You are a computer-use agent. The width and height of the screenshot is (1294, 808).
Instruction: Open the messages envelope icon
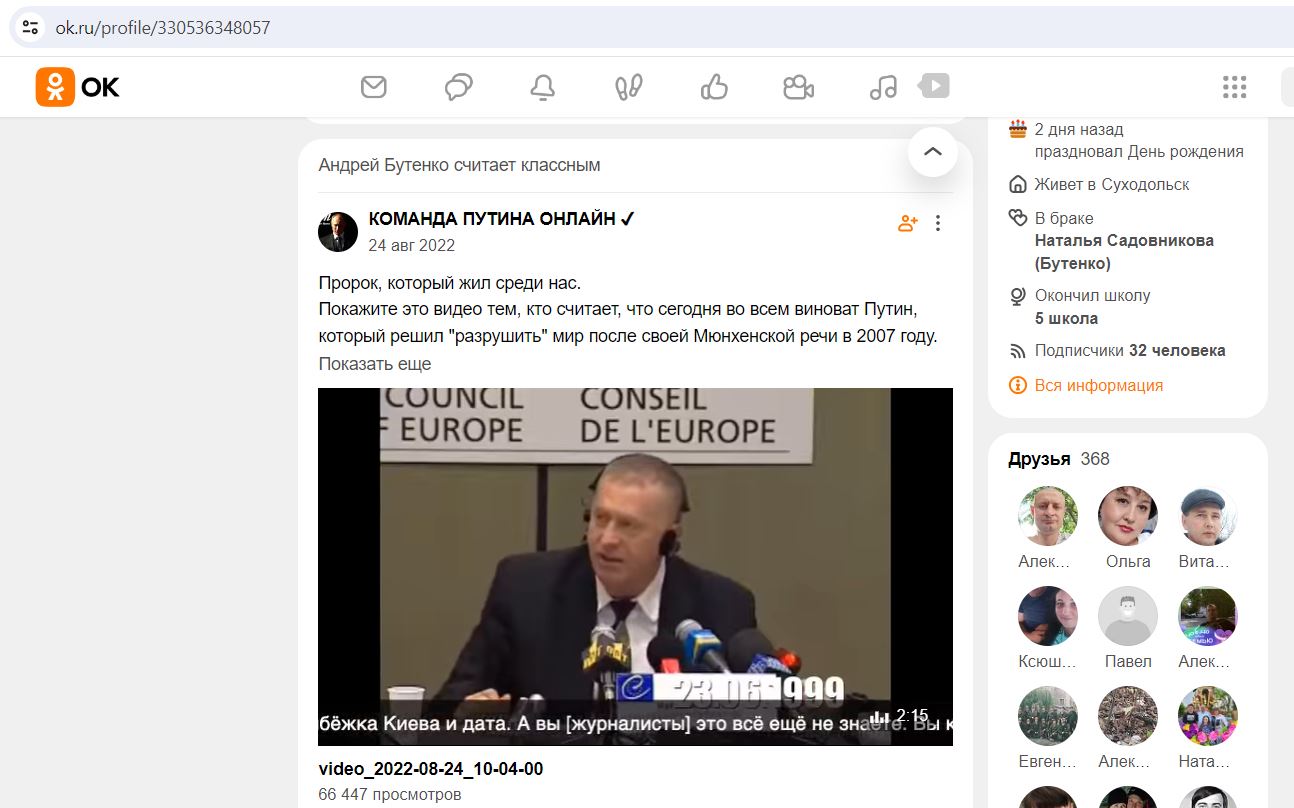click(373, 87)
